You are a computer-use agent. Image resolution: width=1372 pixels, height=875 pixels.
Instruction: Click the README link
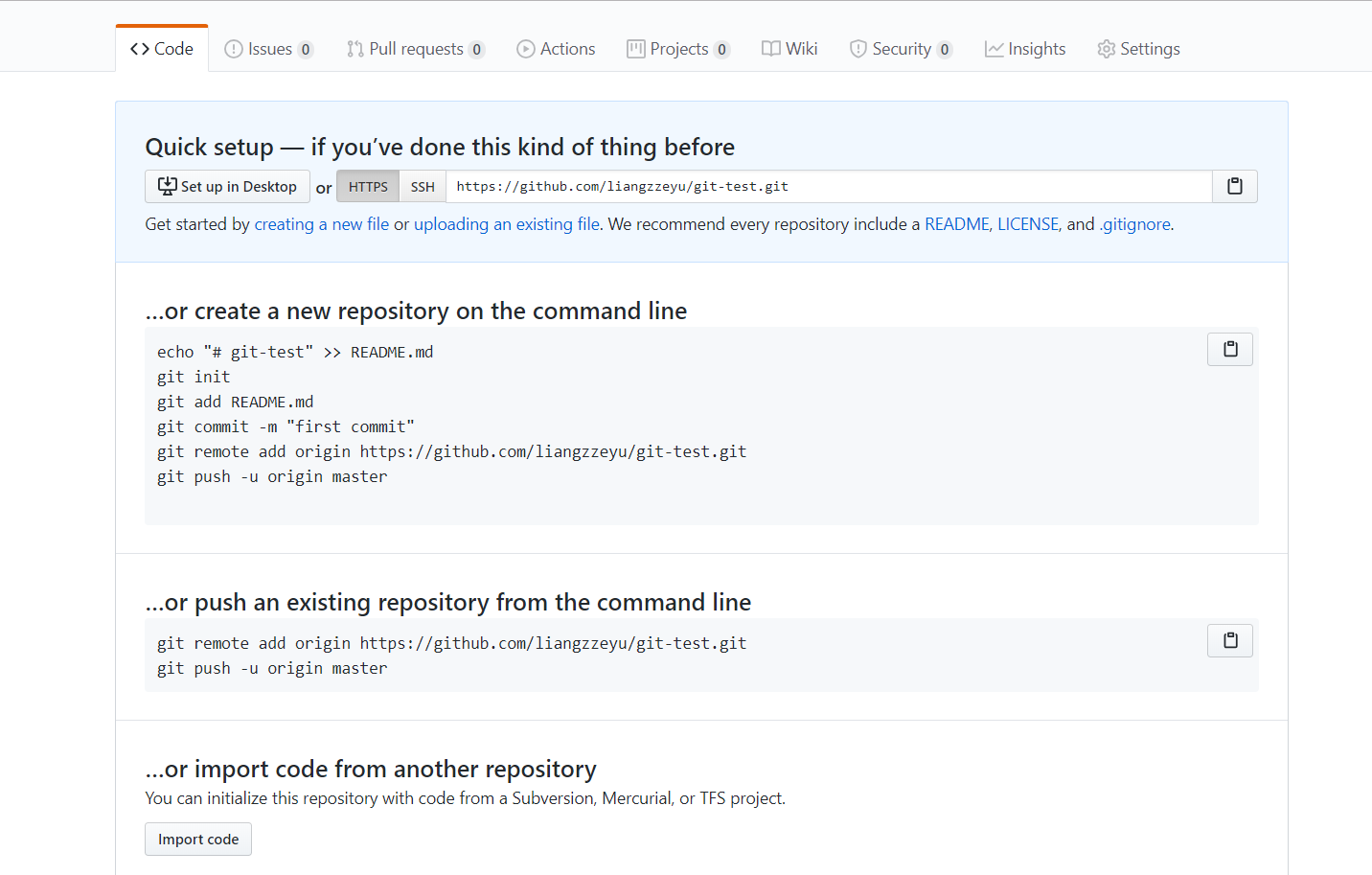click(x=956, y=224)
